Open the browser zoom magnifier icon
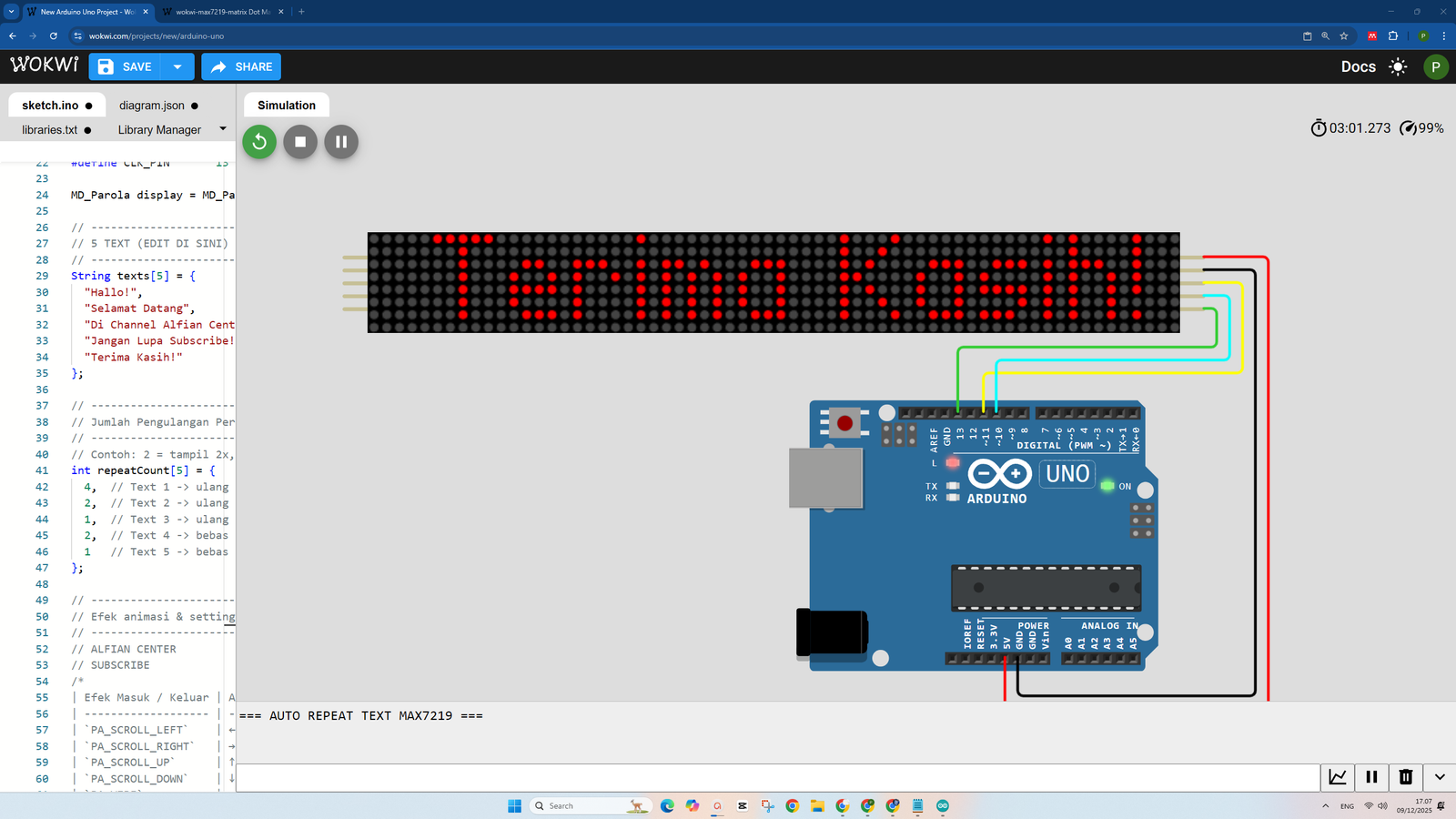The width and height of the screenshot is (1456, 819). 1325,36
